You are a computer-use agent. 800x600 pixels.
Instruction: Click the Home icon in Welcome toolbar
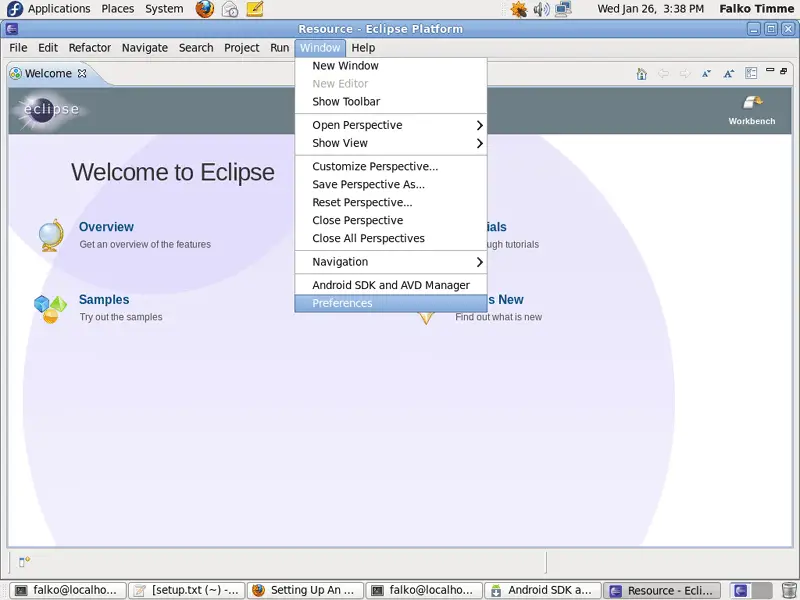(641, 74)
